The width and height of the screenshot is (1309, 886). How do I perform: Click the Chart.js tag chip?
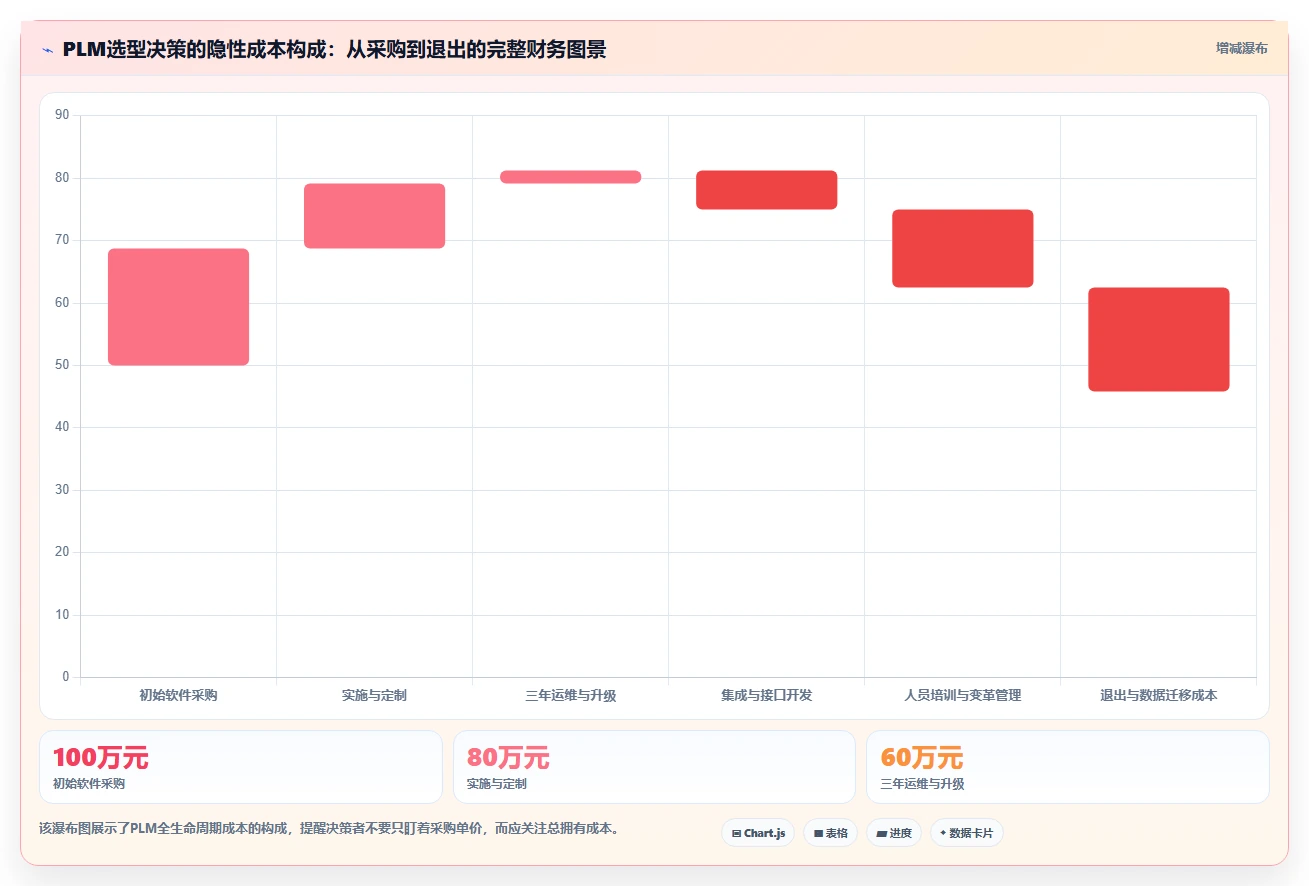tap(758, 833)
